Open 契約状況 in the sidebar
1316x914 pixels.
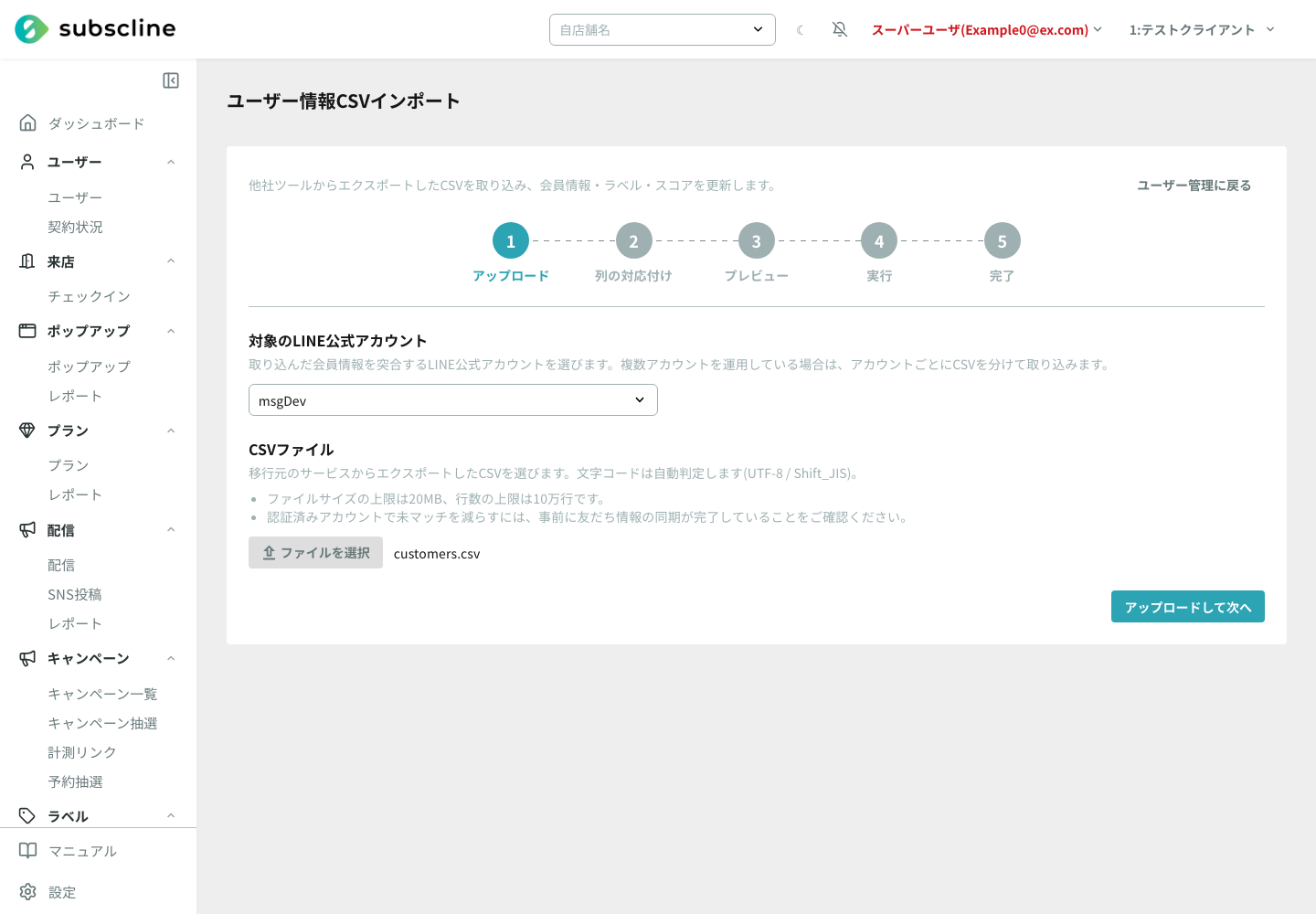(x=76, y=227)
